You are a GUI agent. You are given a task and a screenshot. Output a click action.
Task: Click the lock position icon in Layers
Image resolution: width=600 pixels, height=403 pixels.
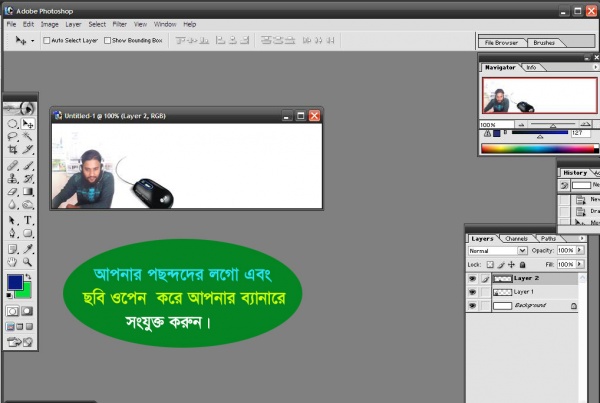[510, 264]
